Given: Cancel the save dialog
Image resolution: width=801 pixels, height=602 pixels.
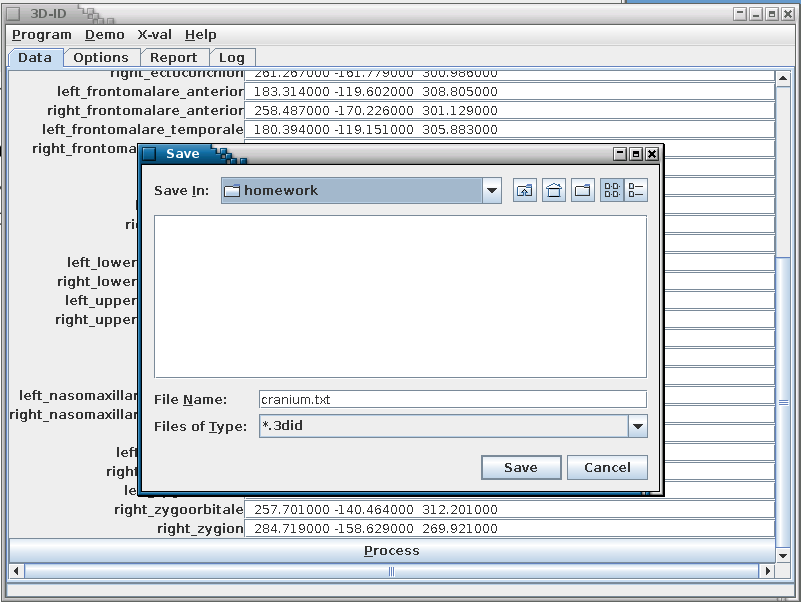Looking at the screenshot, I should point(607,468).
